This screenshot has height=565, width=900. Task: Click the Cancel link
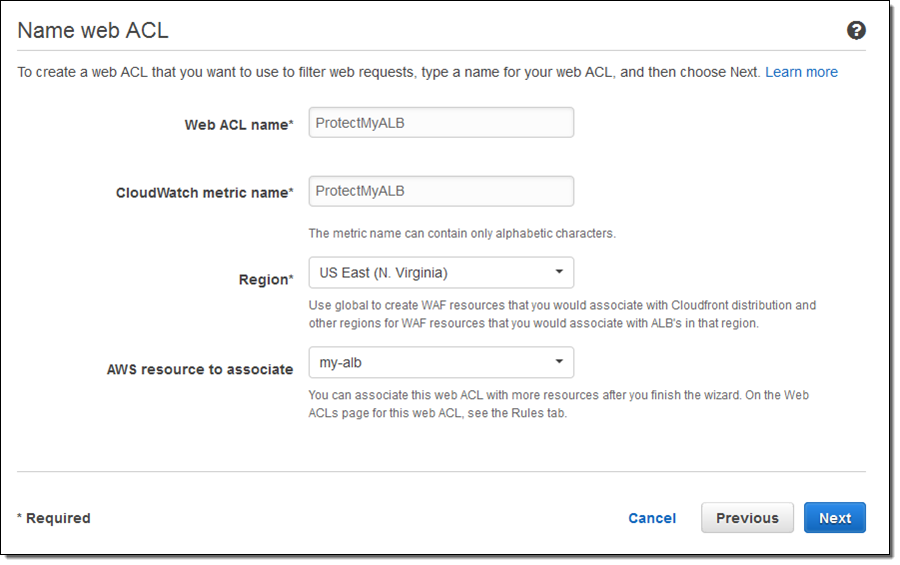pos(652,518)
